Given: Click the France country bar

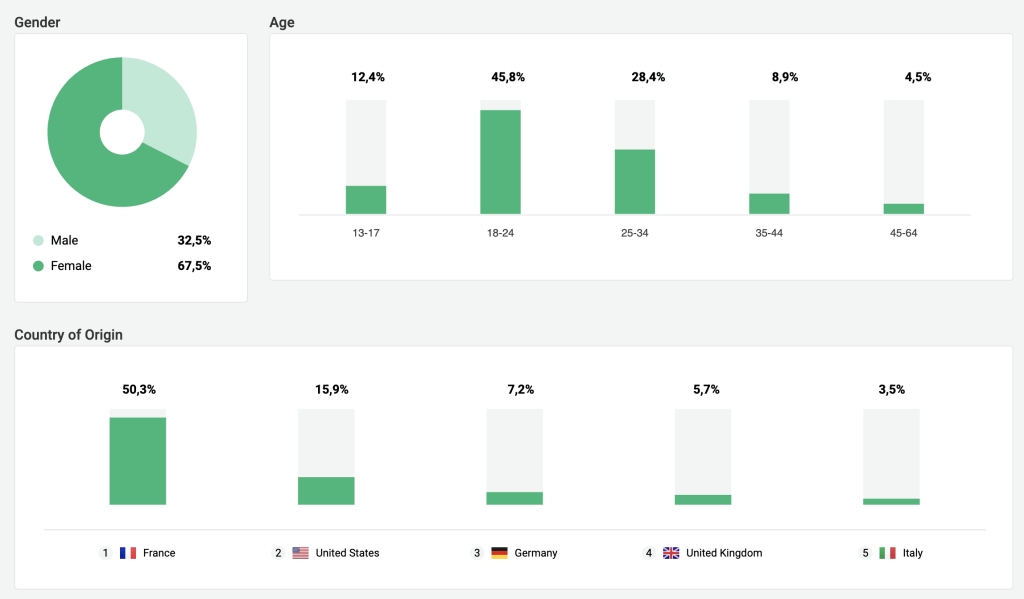Looking at the screenshot, I should point(138,461).
